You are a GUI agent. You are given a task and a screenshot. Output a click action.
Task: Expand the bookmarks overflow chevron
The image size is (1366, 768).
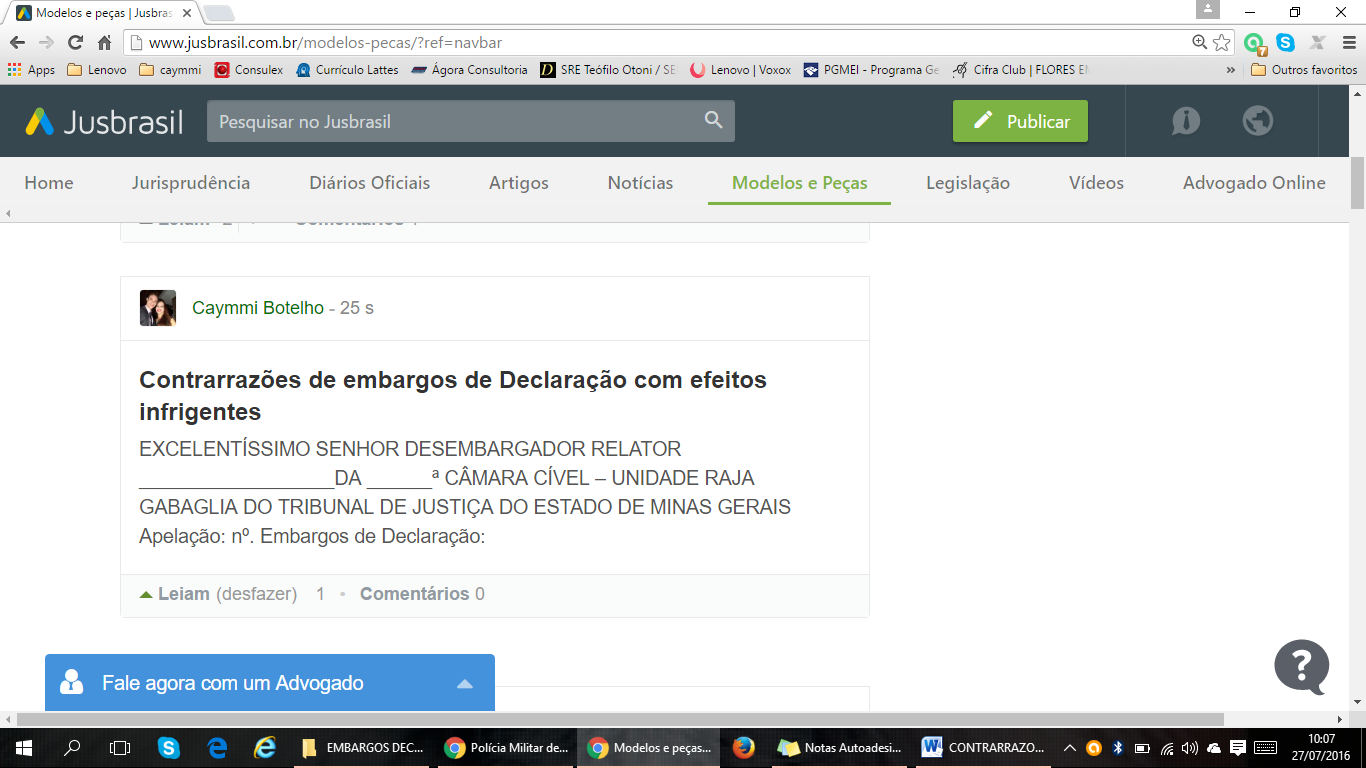pos(1231,70)
